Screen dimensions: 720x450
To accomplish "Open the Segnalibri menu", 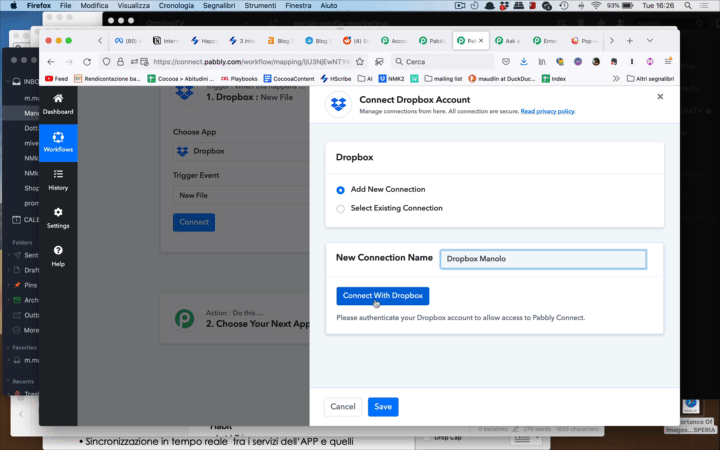I will (x=219, y=6).
